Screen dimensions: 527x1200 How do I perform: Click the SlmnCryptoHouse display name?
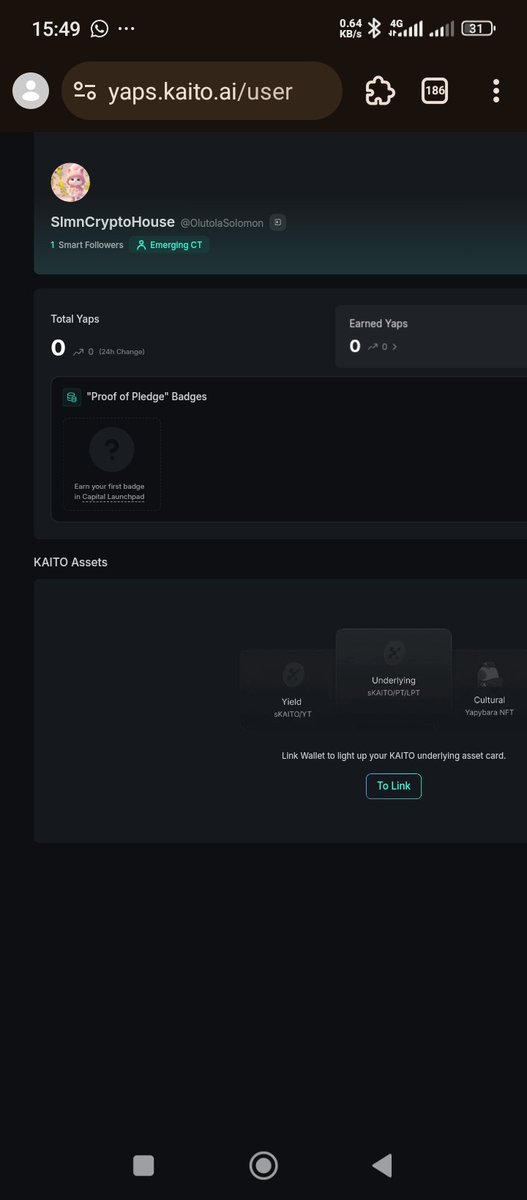112,222
